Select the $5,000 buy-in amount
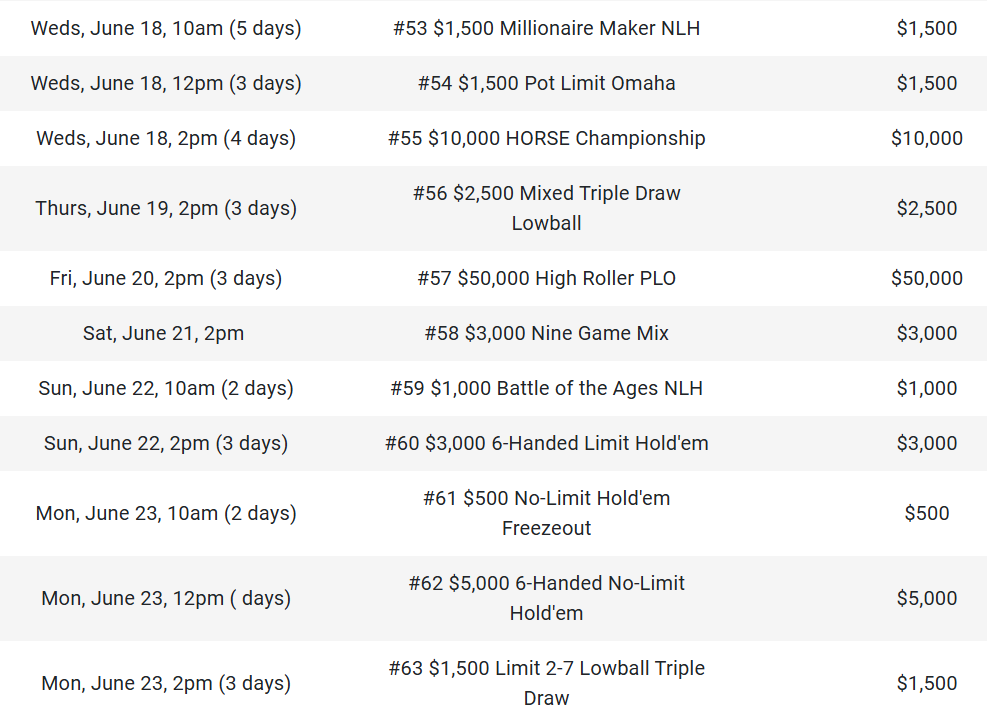Image resolution: width=987 pixels, height=710 pixels. [926, 598]
